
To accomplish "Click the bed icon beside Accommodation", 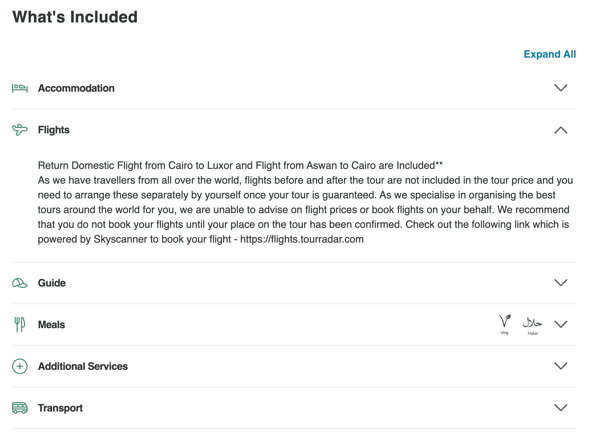I will click(x=20, y=88).
